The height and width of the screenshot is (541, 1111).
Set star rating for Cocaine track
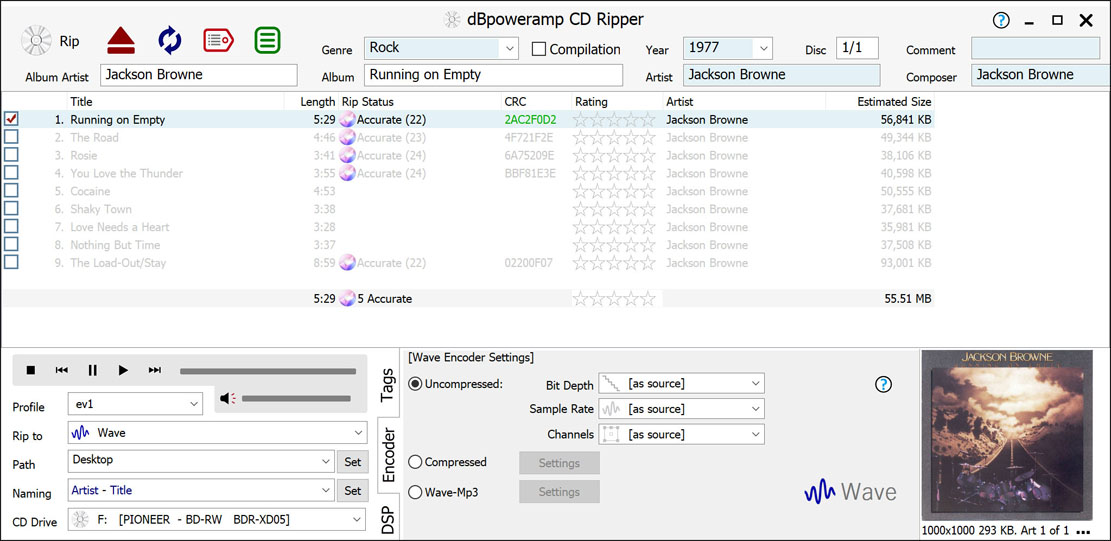(614, 191)
